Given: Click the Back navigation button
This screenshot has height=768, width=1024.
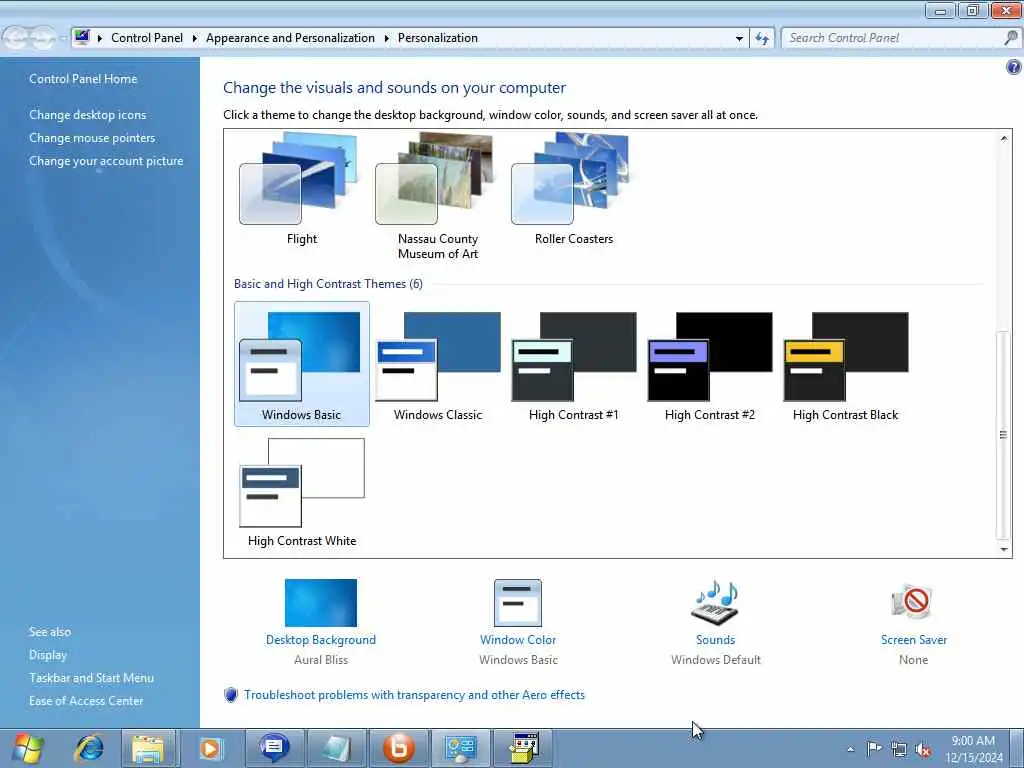Looking at the screenshot, I should pyautogui.click(x=16, y=39).
